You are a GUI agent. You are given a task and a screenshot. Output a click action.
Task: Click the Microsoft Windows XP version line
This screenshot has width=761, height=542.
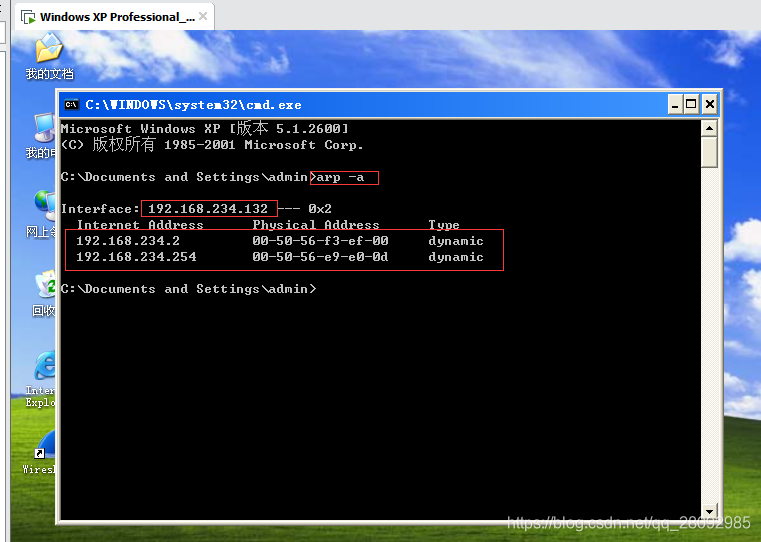205,129
